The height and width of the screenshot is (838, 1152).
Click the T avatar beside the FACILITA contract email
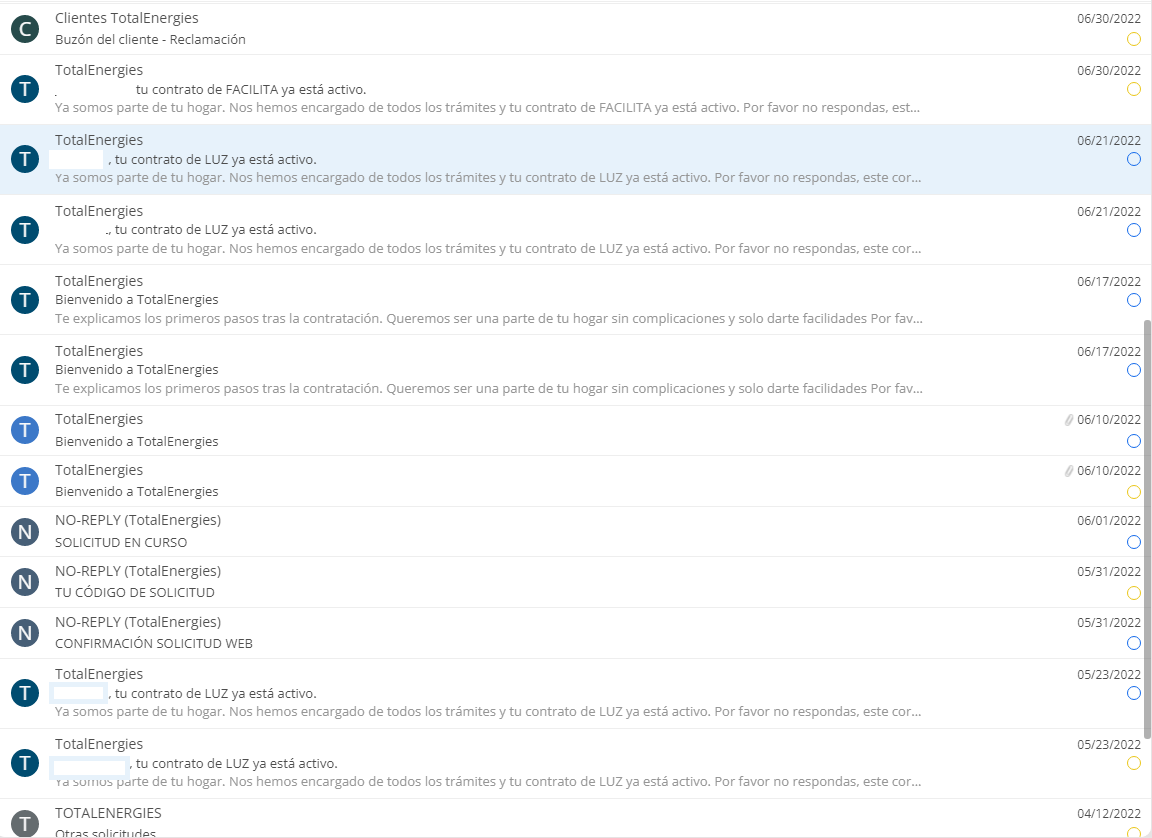[25, 89]
